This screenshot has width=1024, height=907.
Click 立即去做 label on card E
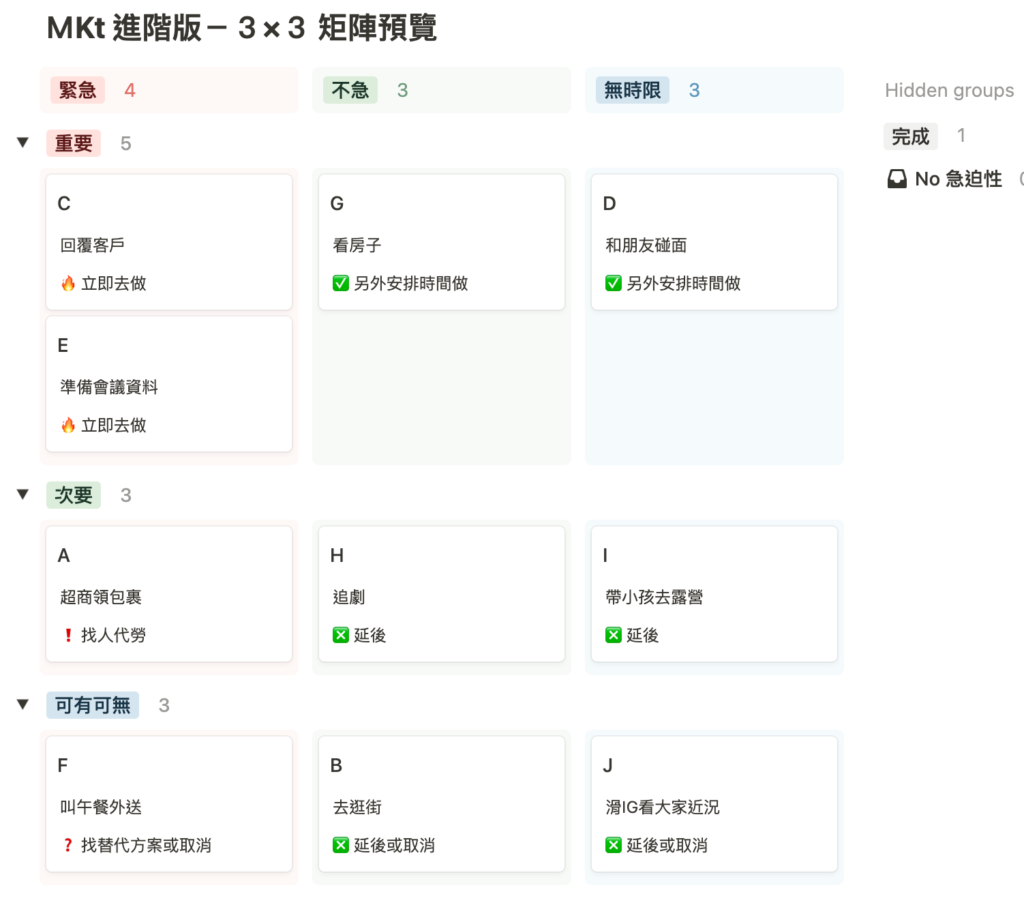[x=114, y=426]
